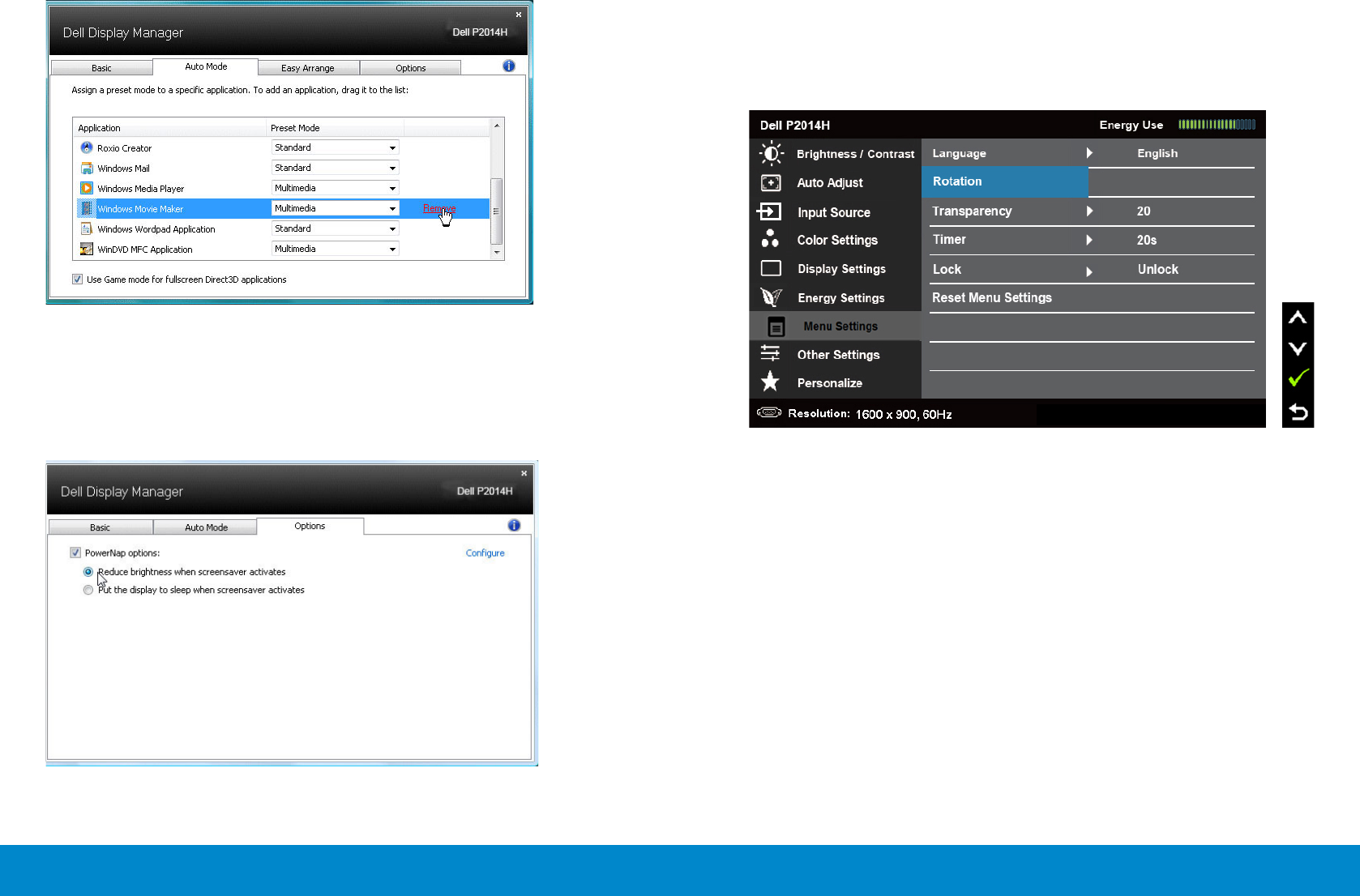Close the lower Dell Display Manager window

click(524, 473)
